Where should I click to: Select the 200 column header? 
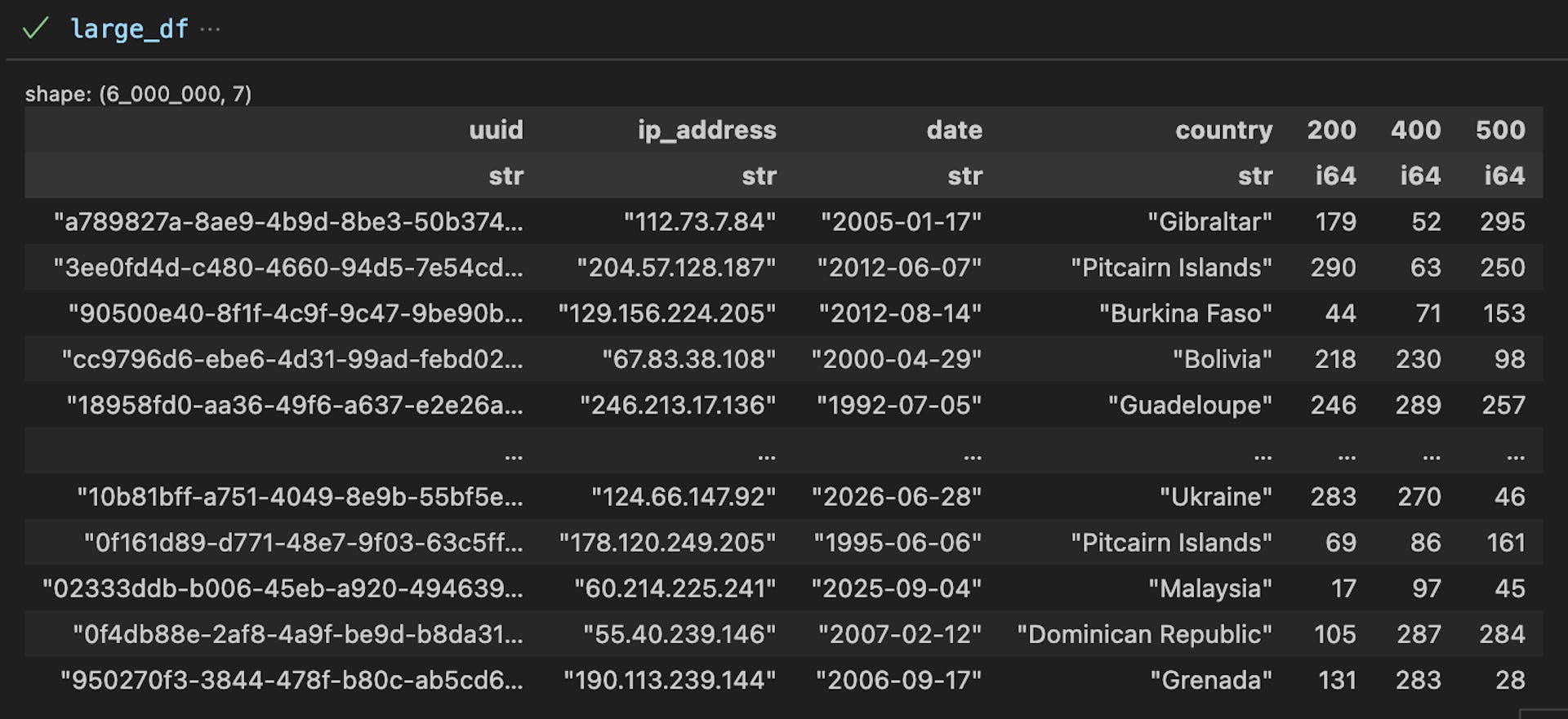[1332, 130]
